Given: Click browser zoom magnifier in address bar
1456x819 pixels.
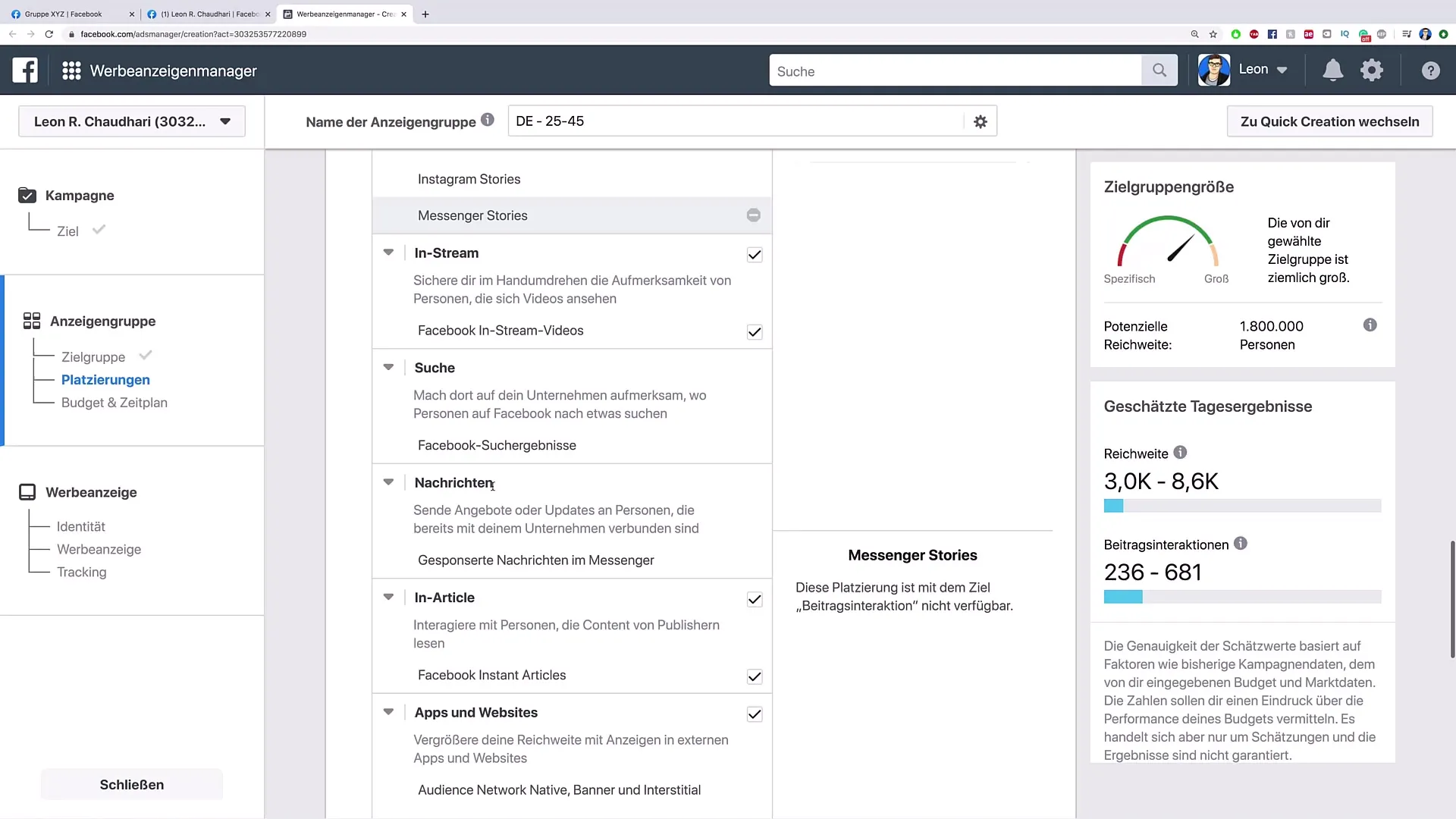Looking at the screenshot, I should point(1194,34).
